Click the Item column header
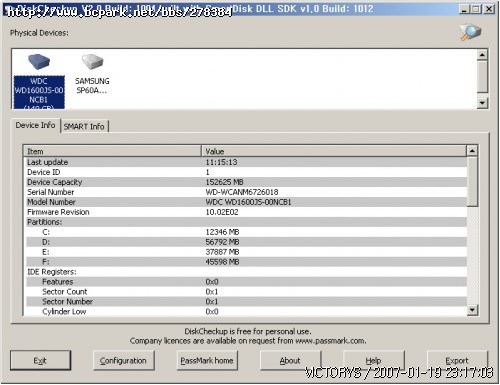Screen dimensions: 500x385 [x=112, y=151]
